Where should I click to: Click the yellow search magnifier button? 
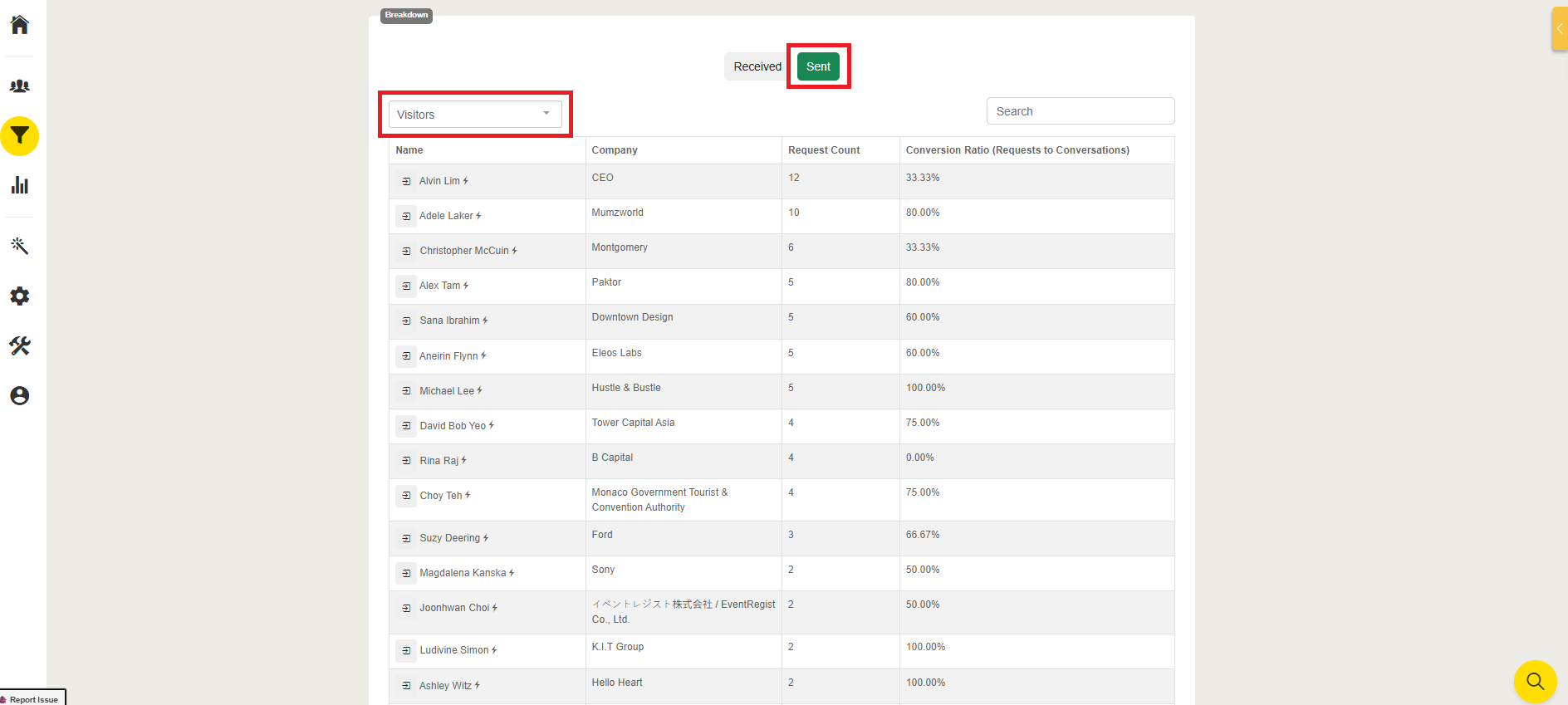1535,681
